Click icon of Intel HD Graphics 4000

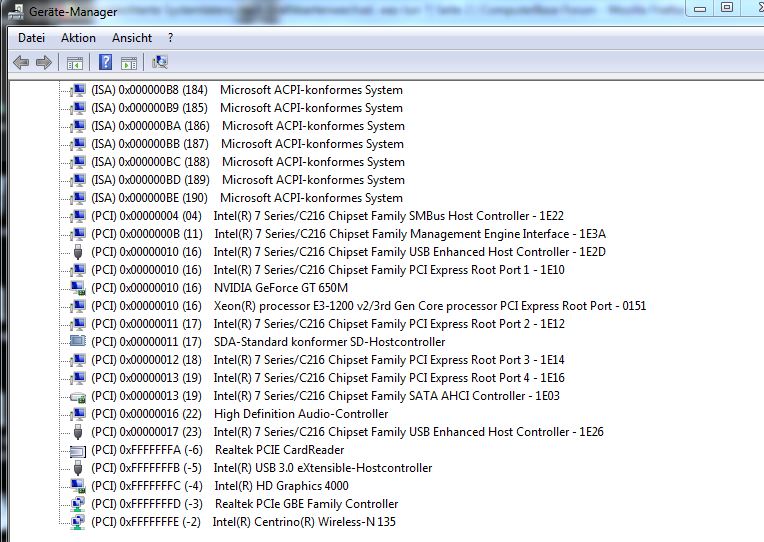point(78,486)
